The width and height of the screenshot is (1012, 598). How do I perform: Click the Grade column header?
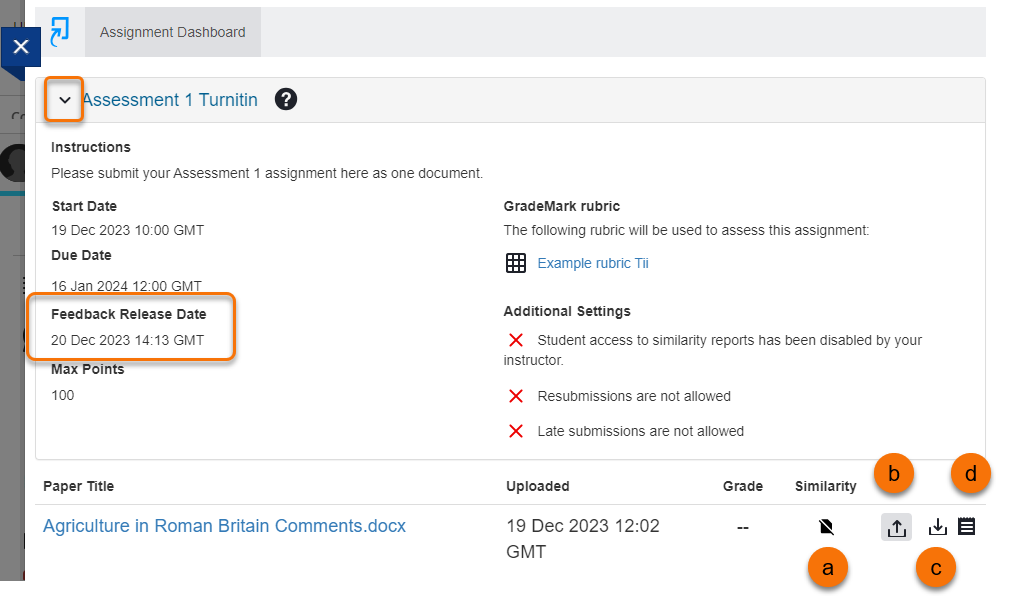pos(743,487)
